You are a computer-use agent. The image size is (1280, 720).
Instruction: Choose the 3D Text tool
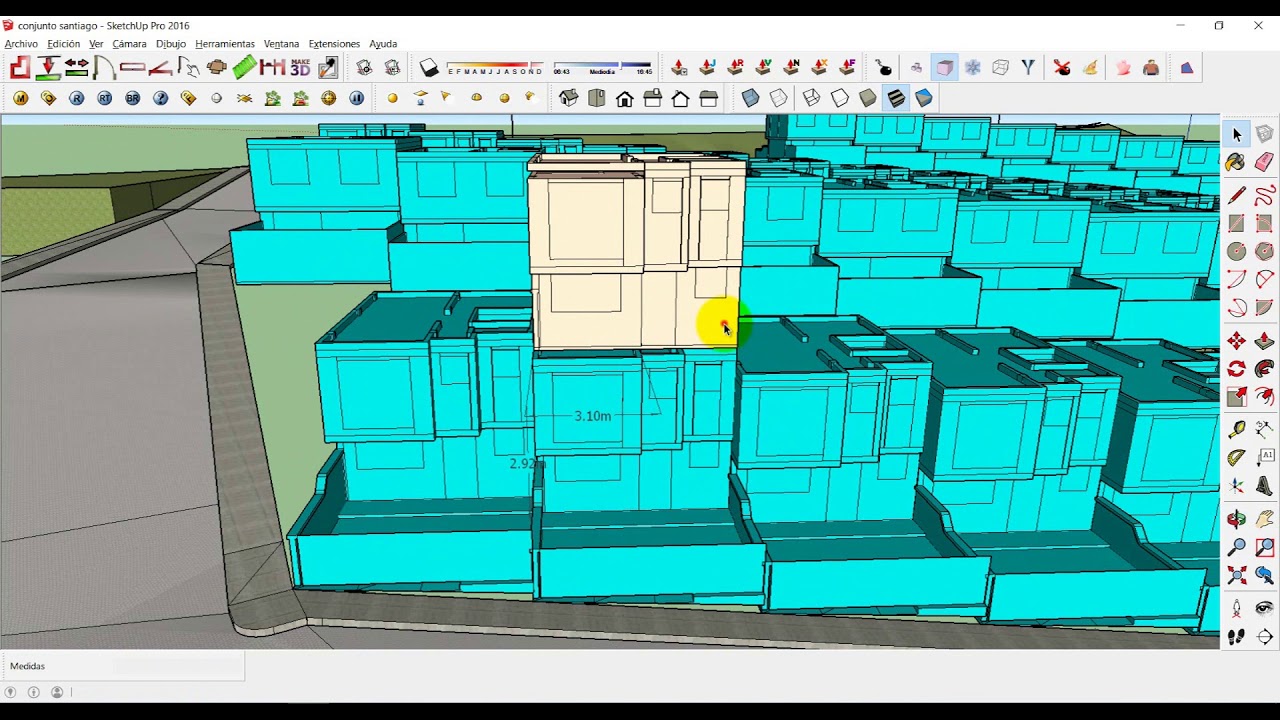1265,486
